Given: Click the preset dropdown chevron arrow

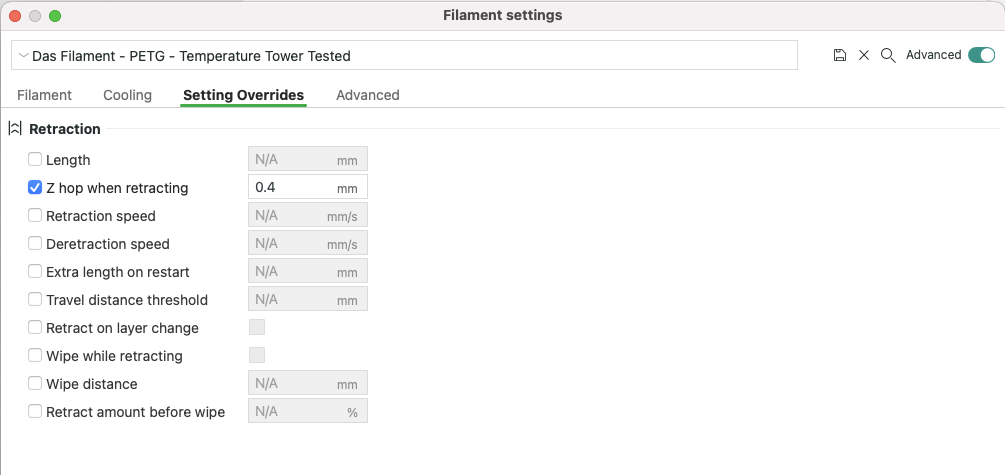Looking at the screenshot, I should tap(24, 56).
